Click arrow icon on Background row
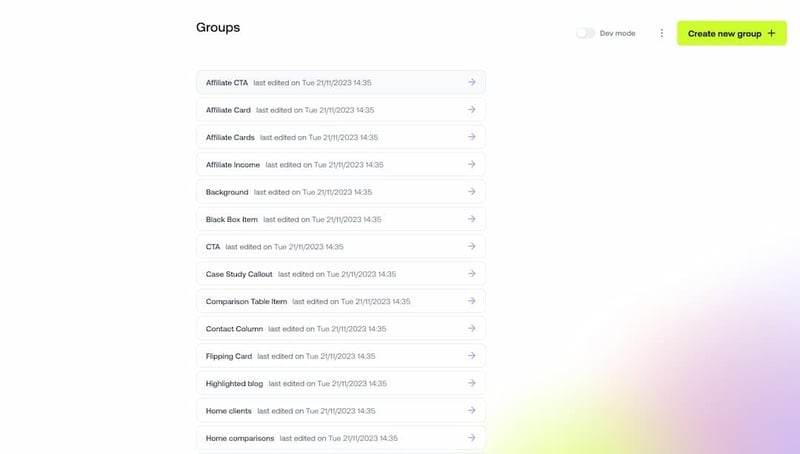The width and height of the screenshot is (800, 454). point(471,192)
